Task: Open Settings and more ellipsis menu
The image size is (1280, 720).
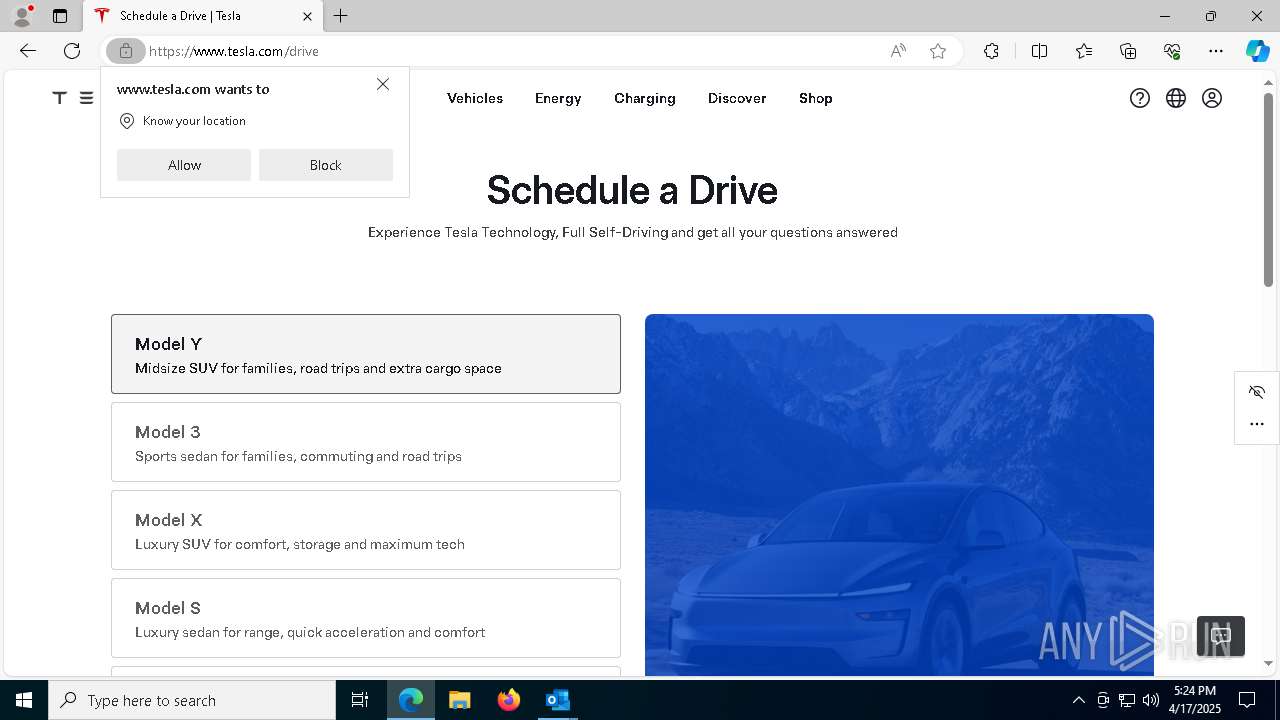Action: pyautogui.click(x=1216, y=51)
